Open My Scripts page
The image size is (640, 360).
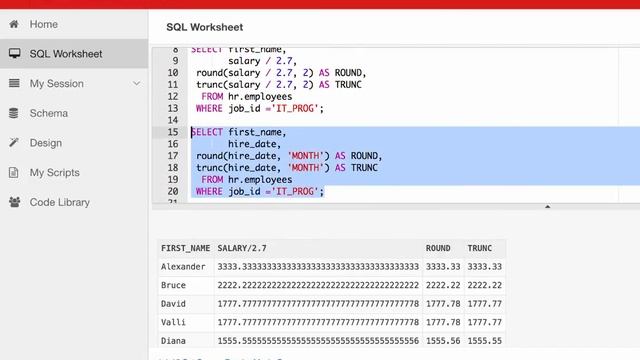(x=55, y=173)
